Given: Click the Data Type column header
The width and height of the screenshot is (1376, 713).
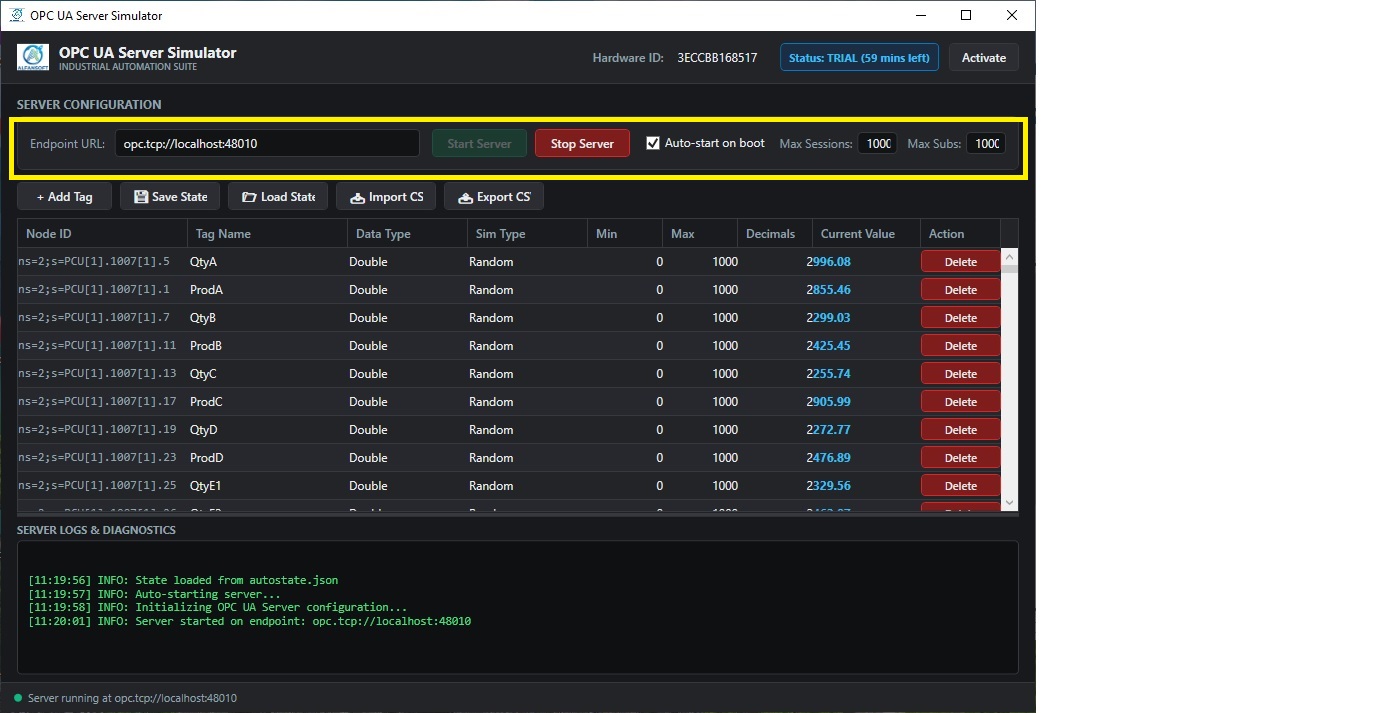Looking at the screenshot, I should pyautogui.click(x=407, y=233).
